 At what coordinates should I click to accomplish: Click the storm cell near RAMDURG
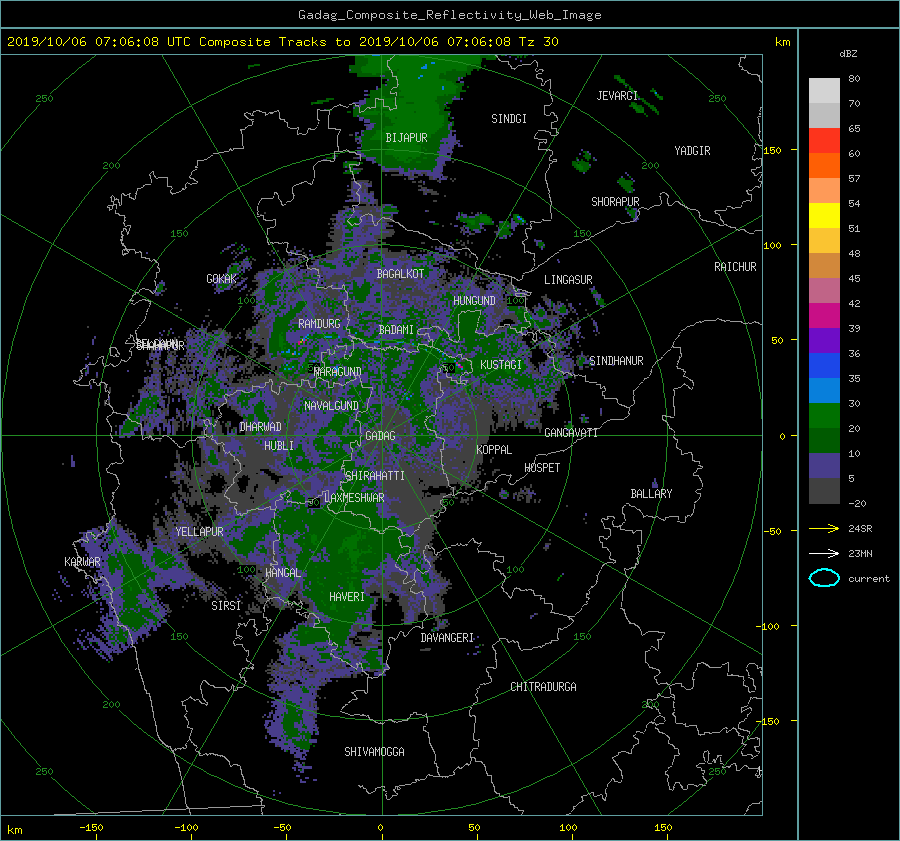tap(301, 341)
